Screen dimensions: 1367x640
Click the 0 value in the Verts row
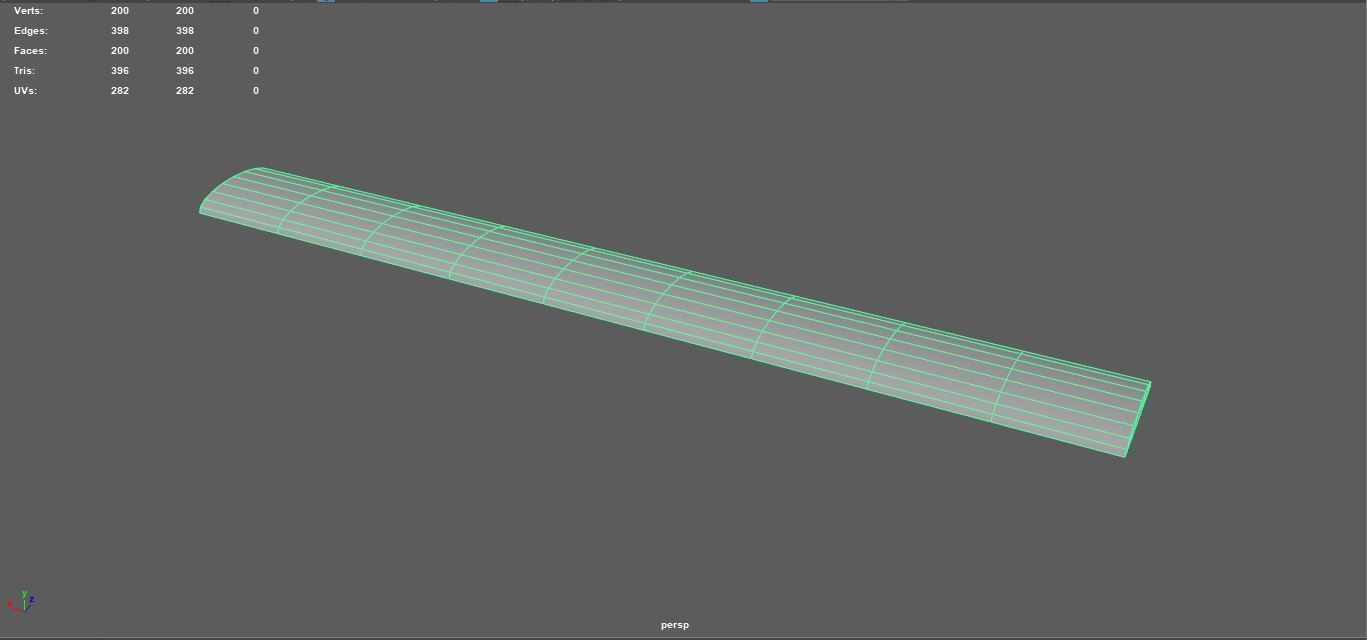[x=256, y=10]
